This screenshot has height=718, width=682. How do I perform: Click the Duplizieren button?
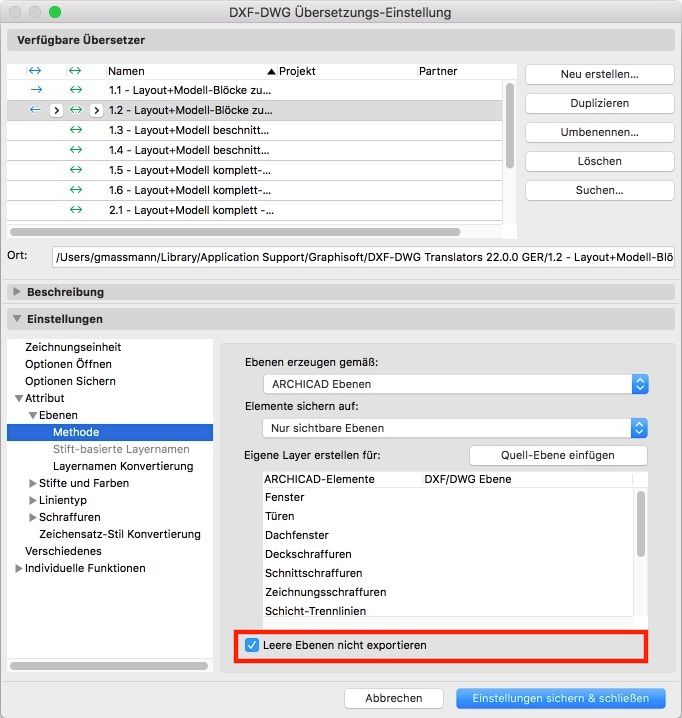[600, 103]
